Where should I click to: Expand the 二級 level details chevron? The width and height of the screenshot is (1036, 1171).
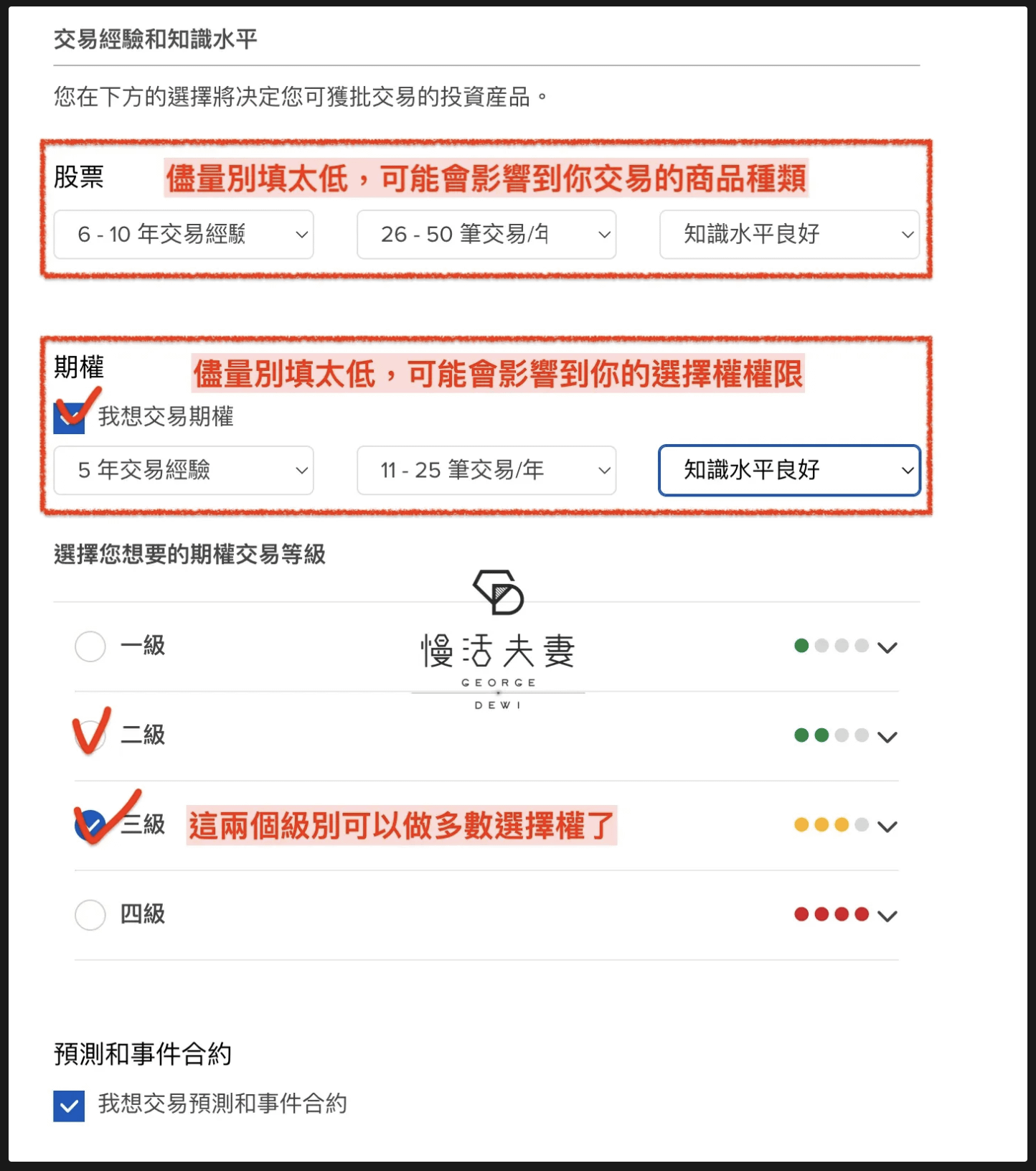pos(887,738)
